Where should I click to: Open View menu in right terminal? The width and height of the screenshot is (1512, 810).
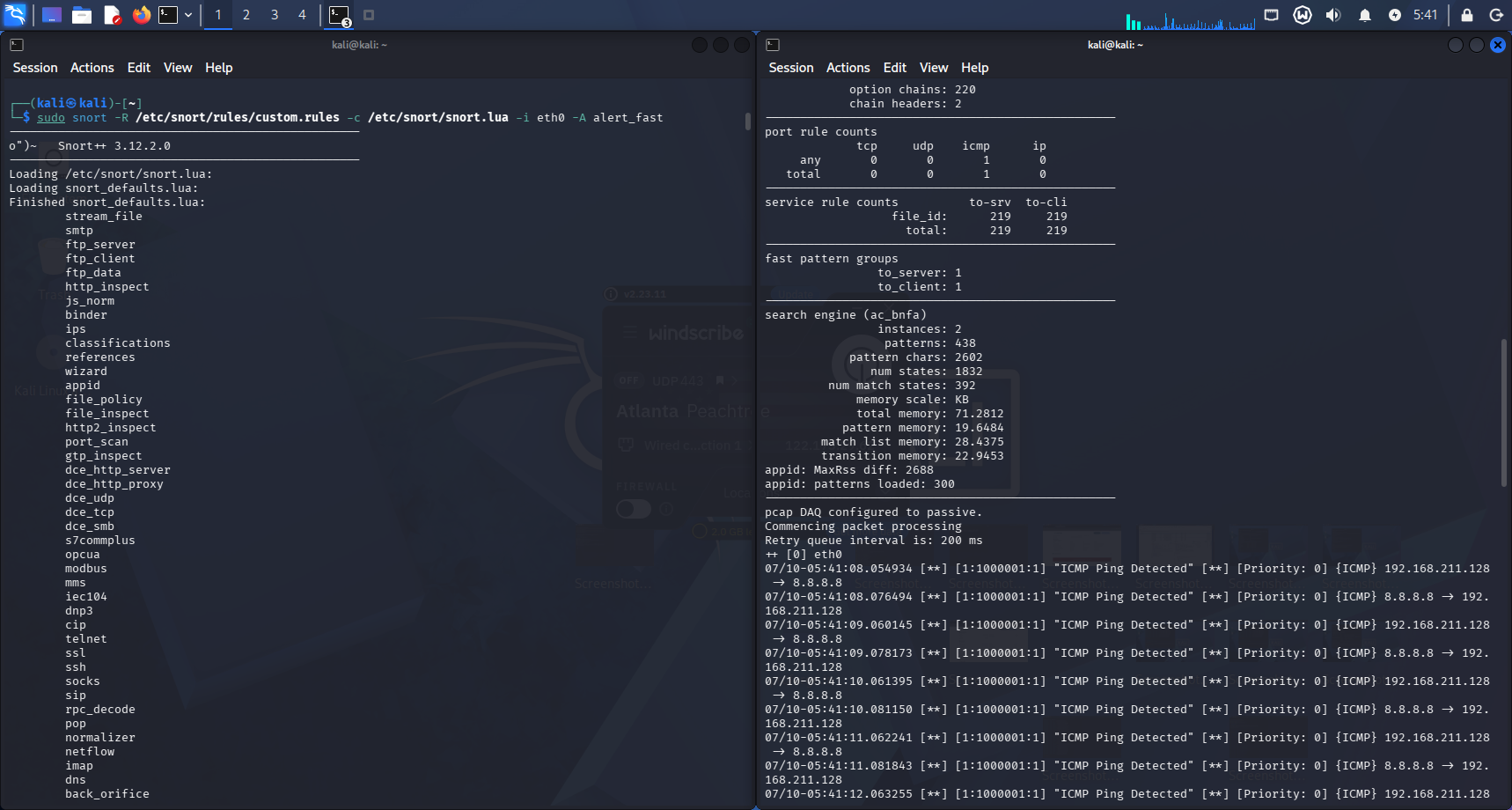click(934, 68)
